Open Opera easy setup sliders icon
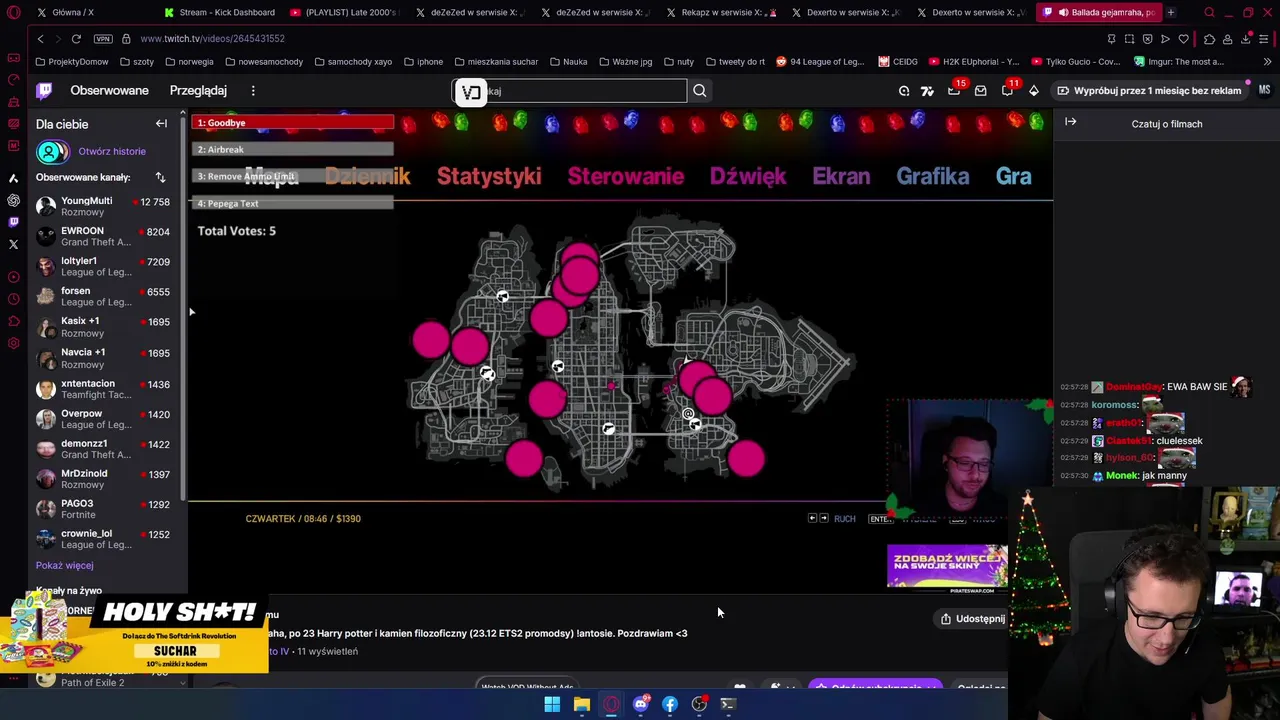The width and height of the screenshot is (1280, 720). coord(1265,39)
